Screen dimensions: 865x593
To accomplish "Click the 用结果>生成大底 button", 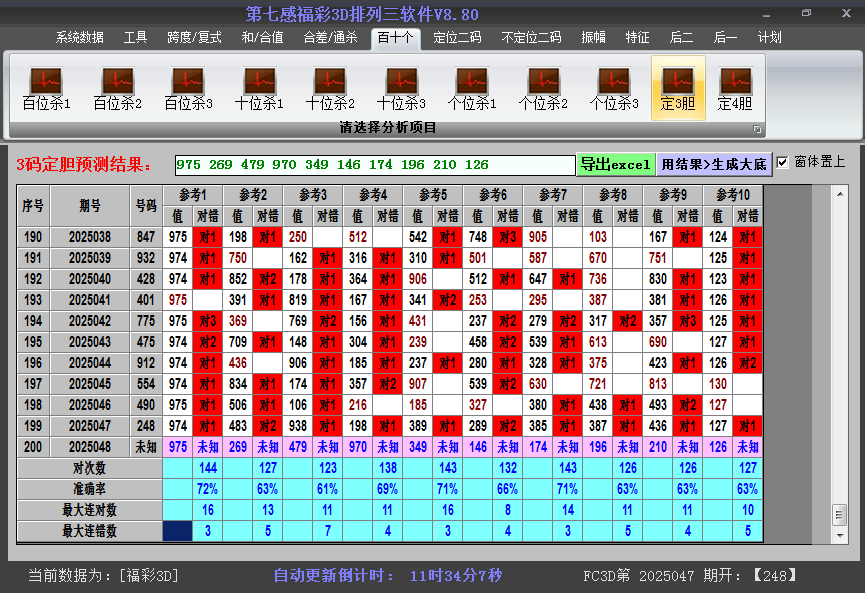I will 714,164.
